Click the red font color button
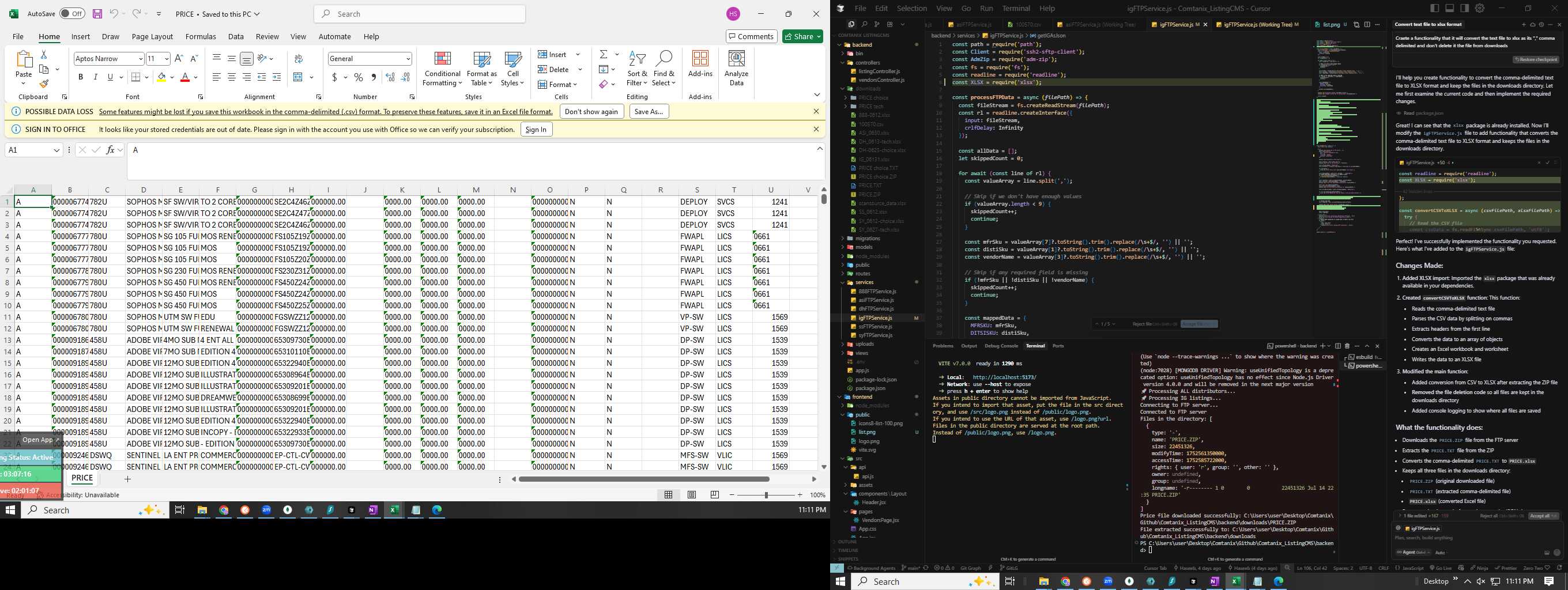1568x590 pixels. (185, 77)
